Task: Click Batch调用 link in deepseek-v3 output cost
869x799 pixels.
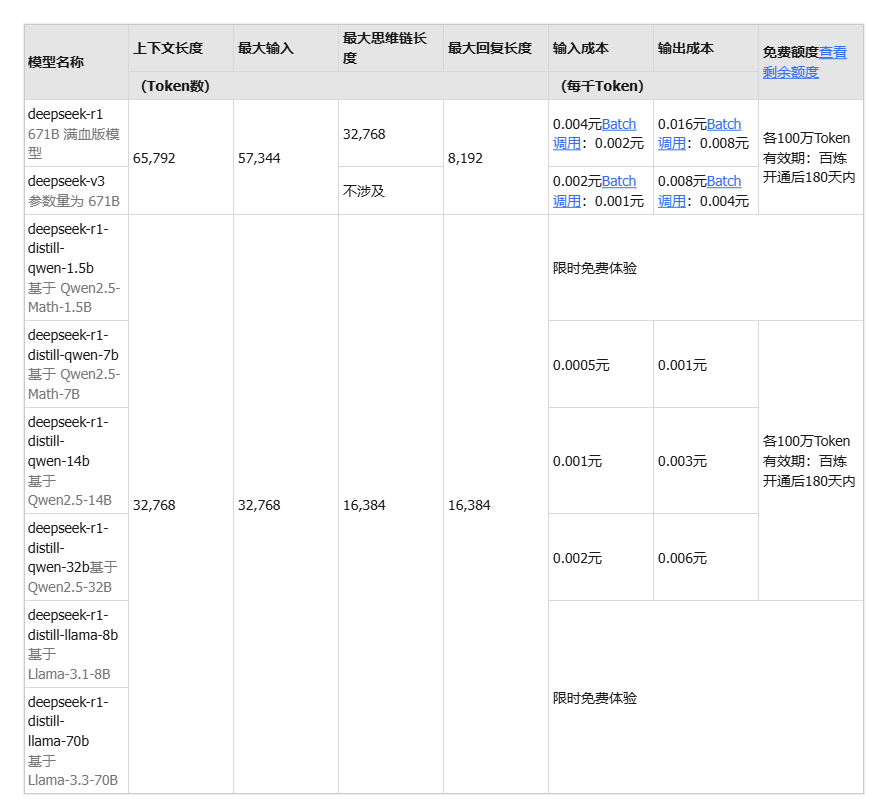Action: click(x=699, y=191)
